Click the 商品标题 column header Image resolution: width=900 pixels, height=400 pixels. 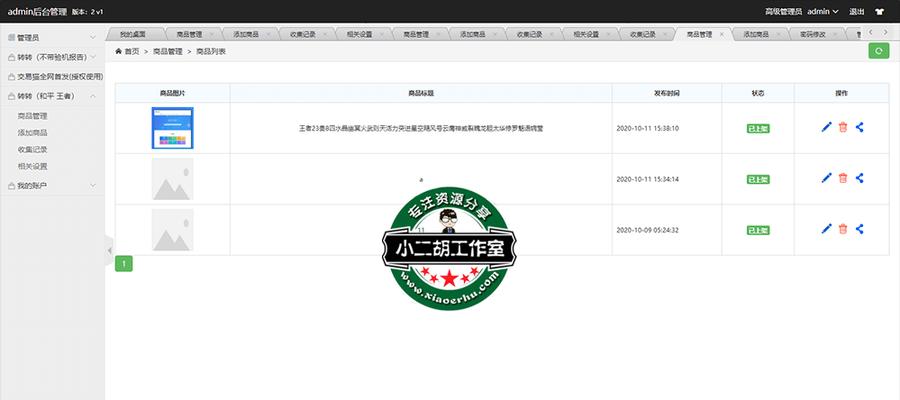pos(421,93)
